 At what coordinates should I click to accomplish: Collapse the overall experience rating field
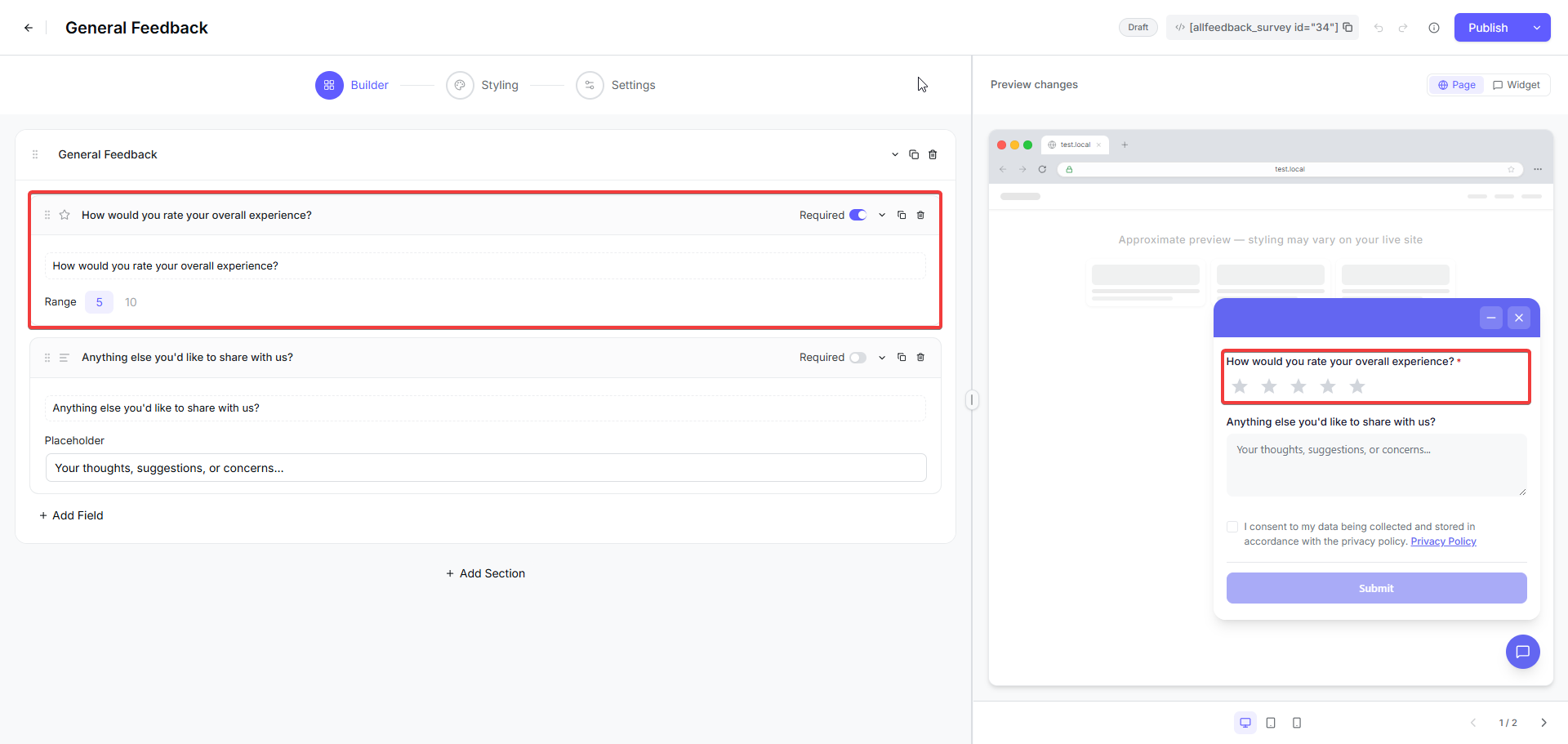(882, 215)
